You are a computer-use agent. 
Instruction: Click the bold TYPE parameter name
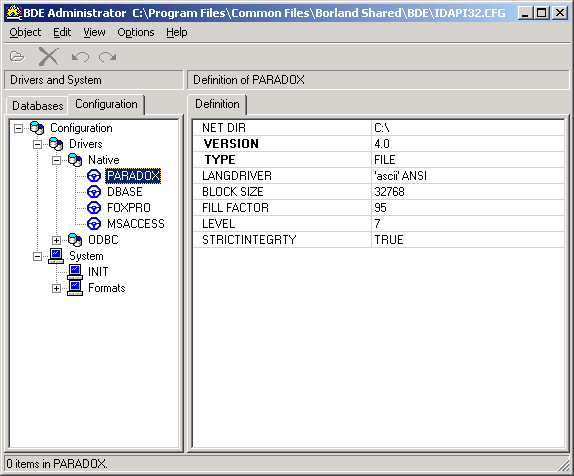tap(220, 160)
